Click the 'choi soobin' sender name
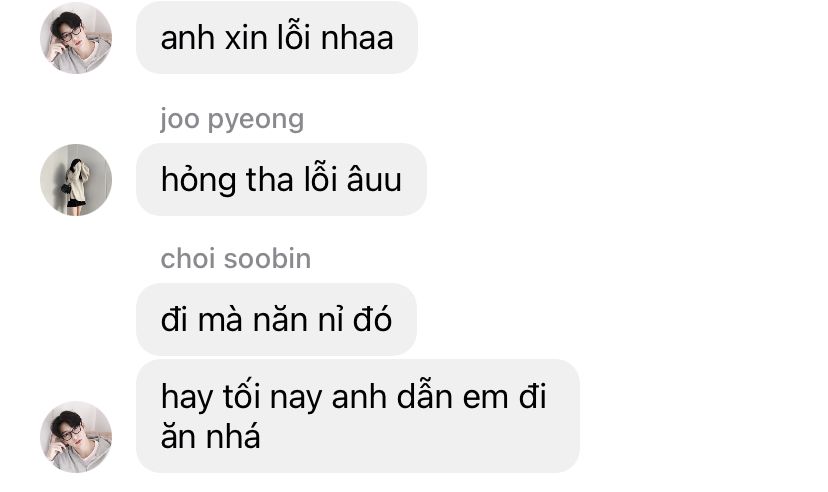This screenshot has width=828, height=492. click(236, 259)
